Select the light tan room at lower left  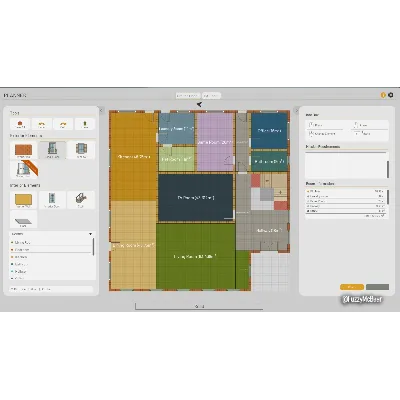pos(133,245)
